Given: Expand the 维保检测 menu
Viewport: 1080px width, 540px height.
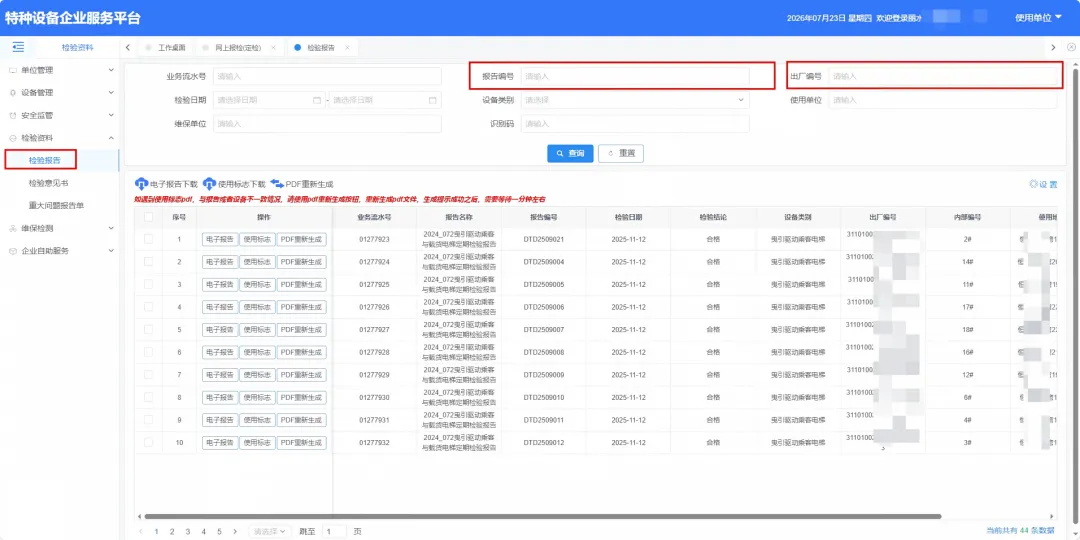Looking at the screenshot, I should 111,228.
